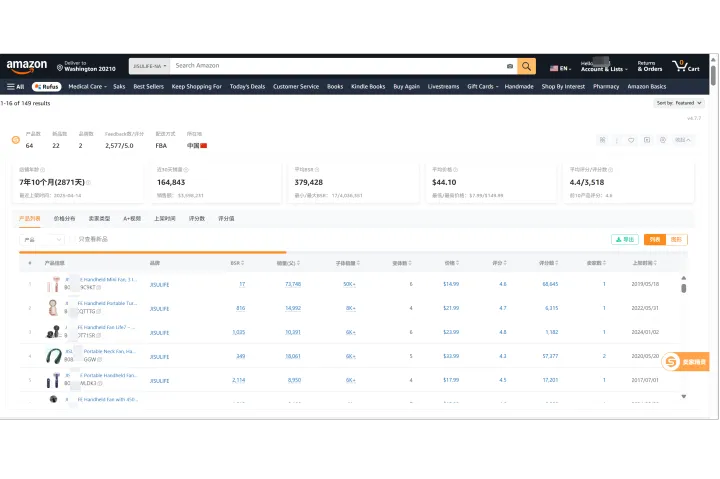This screenshot has height=479, width=720.
Task: Open the 评分数 tab
Action: pos(197,219)
